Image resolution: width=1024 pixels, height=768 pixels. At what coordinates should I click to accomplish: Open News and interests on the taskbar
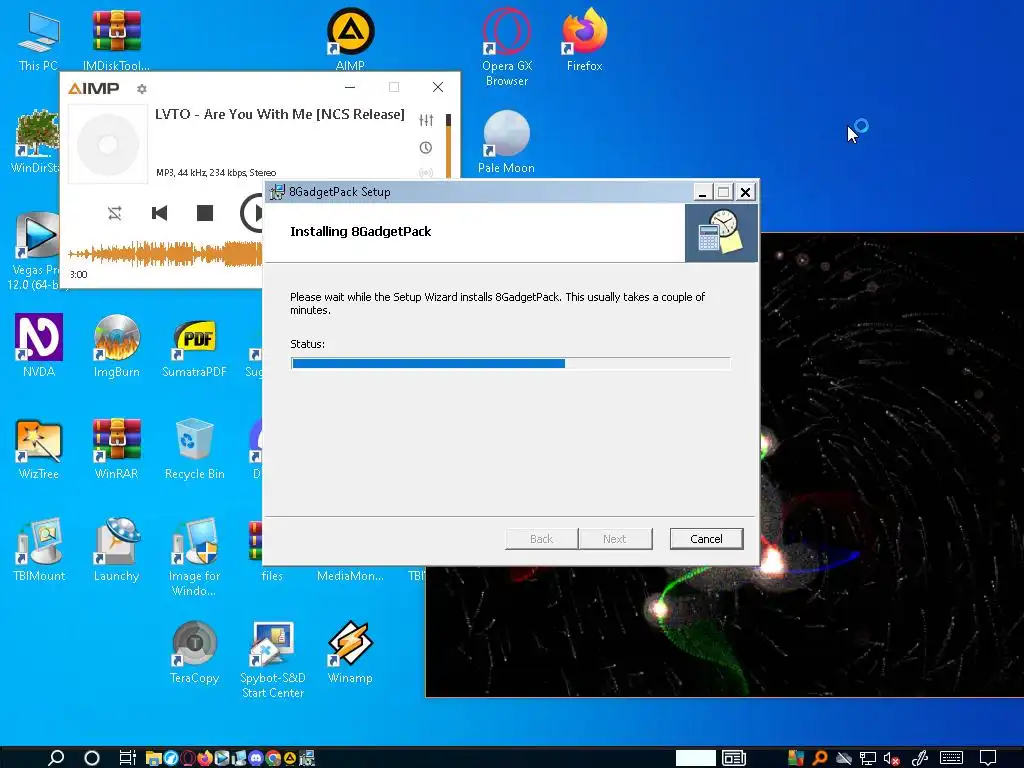pos(734,758)
